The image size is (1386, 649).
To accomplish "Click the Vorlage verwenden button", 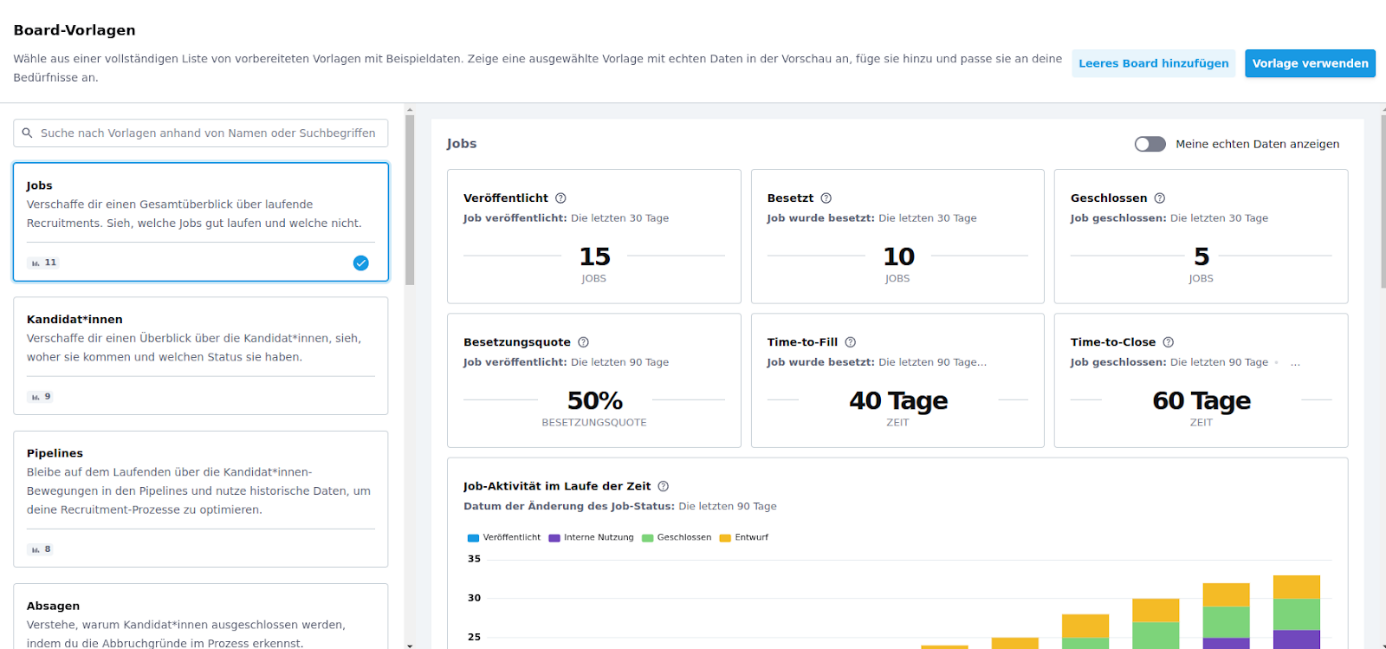I will pyautogui.click(x=1310, y=62).
